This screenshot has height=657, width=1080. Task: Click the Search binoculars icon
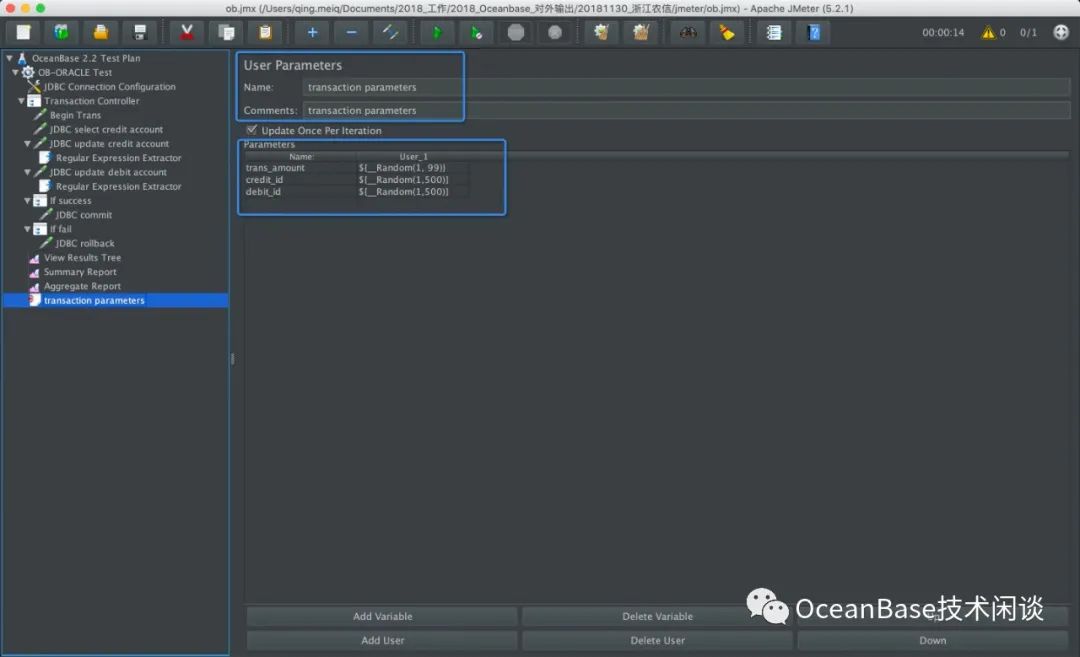(x=688, y=32)
